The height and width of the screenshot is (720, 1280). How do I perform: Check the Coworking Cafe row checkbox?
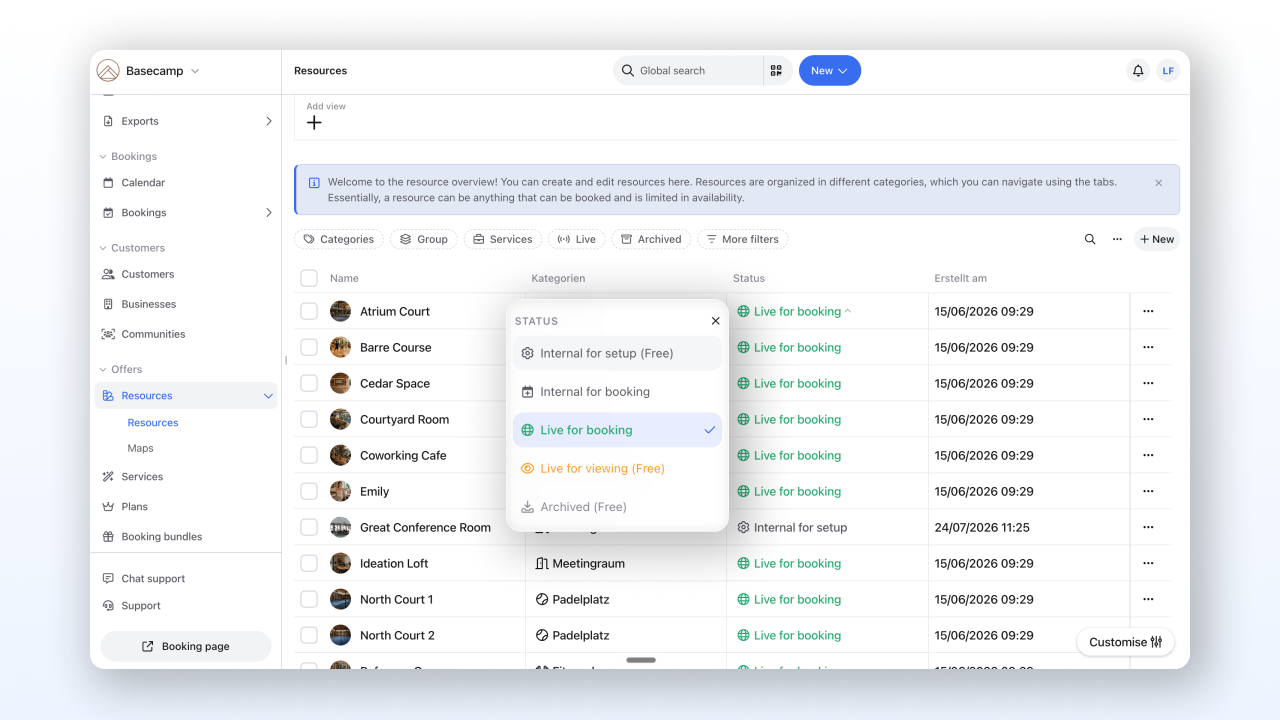pyautogui.click(x=309, y=455)
